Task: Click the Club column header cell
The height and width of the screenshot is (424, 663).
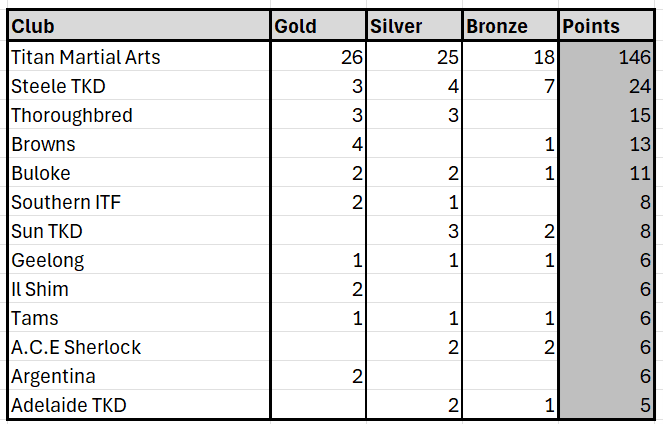Action: 138,27
